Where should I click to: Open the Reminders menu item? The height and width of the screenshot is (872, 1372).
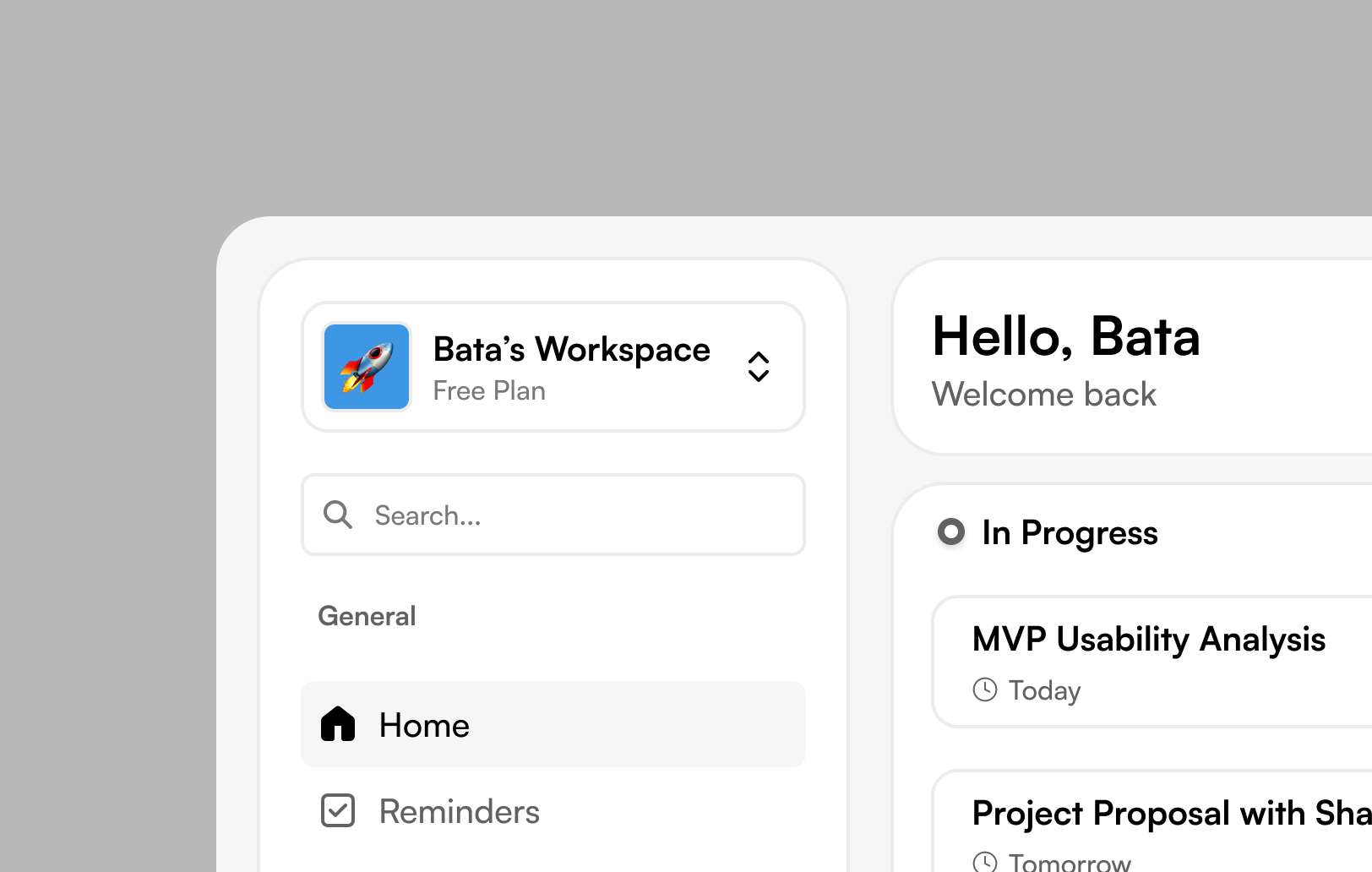coord(553,811)
